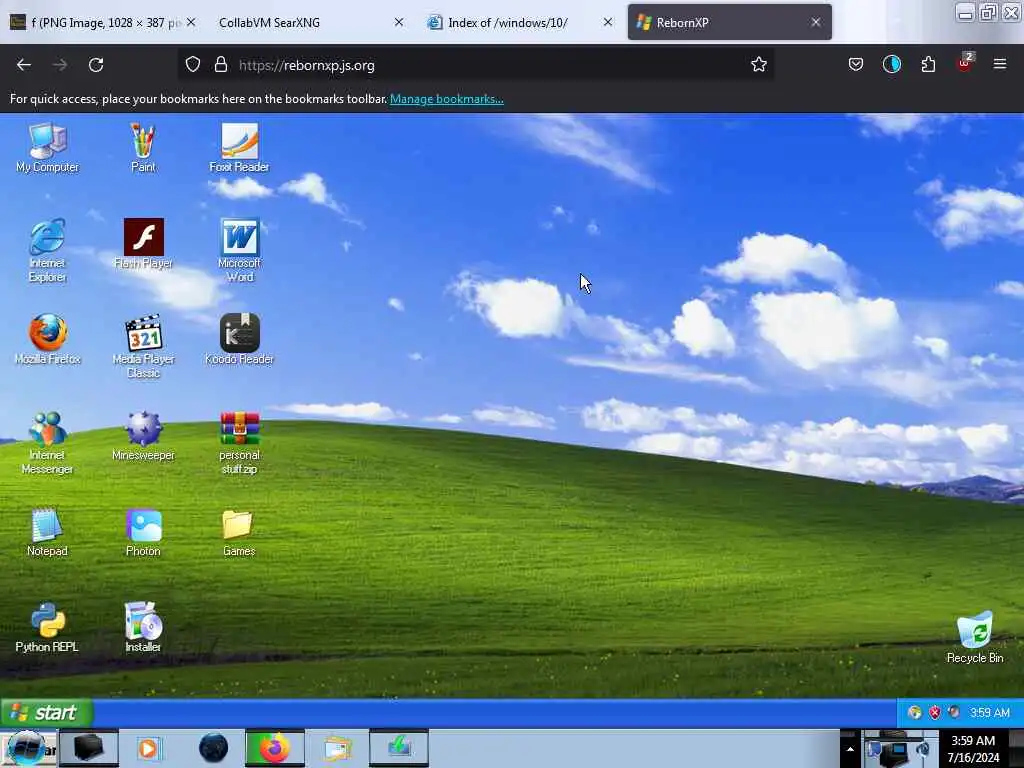Screen dimensions: 1024x768
Task: Click the host Windows Start orb
Action: pyautogui.click(x=26, y=748)
